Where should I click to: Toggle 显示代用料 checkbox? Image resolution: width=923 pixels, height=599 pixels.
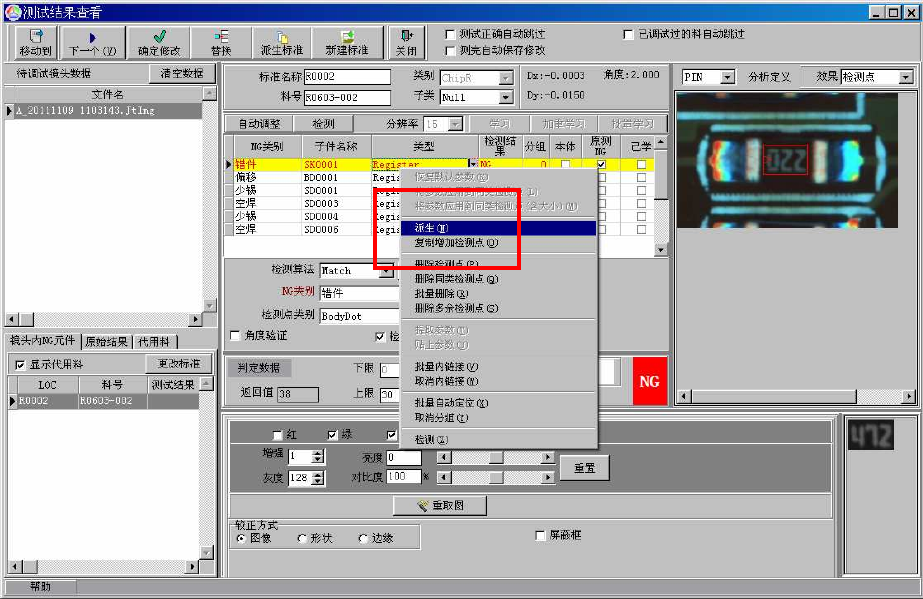19,365
